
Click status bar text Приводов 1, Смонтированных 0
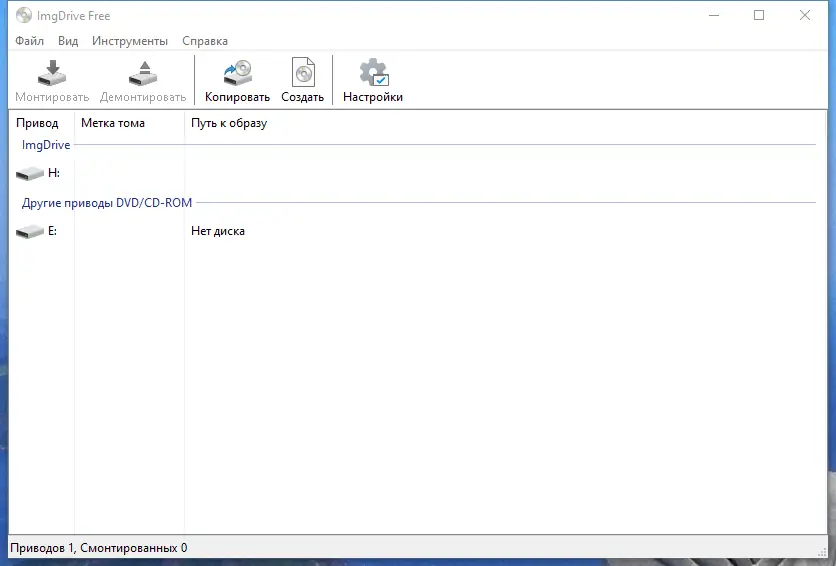(x=99, y=548)
